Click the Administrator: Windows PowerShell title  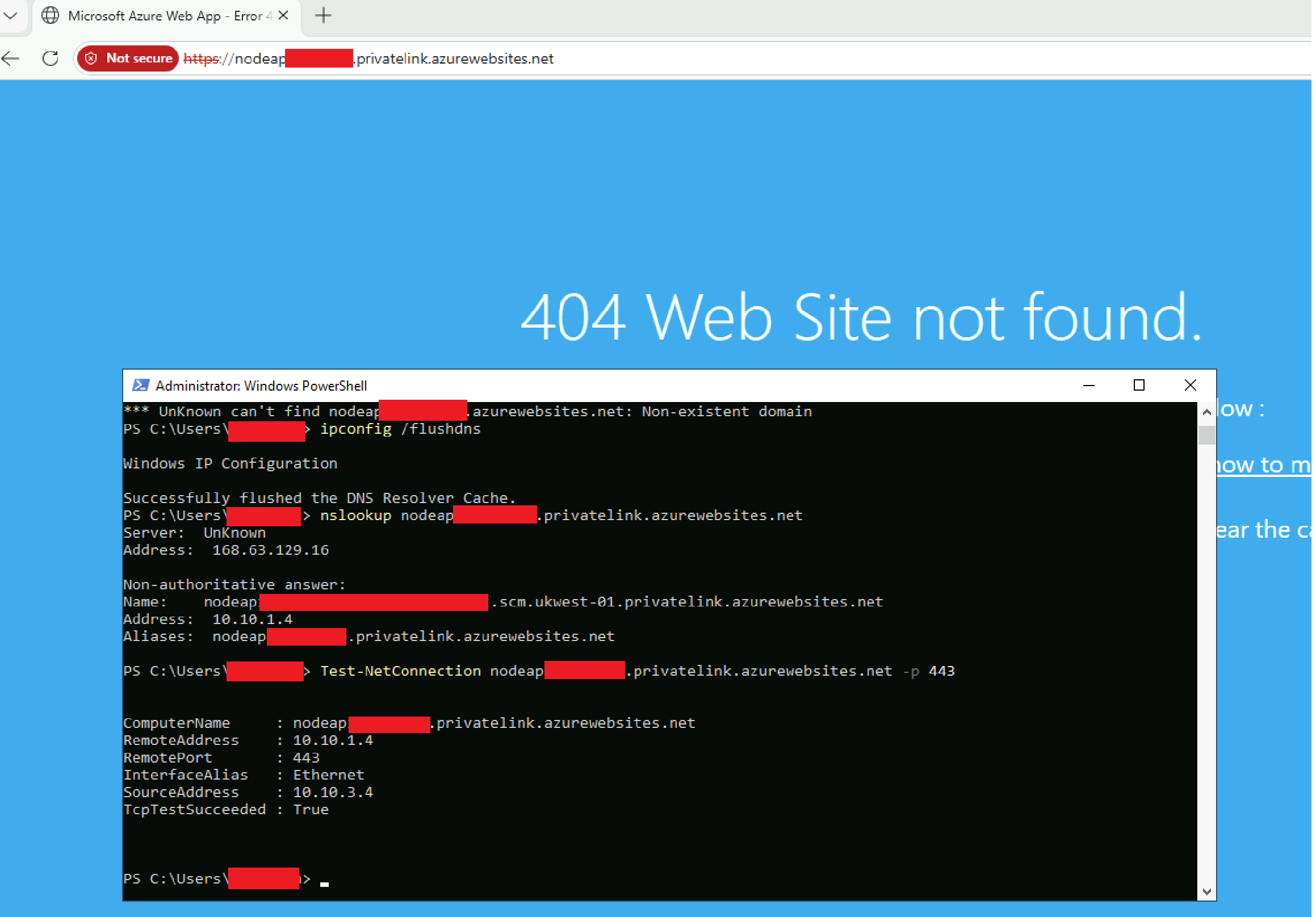262,387
